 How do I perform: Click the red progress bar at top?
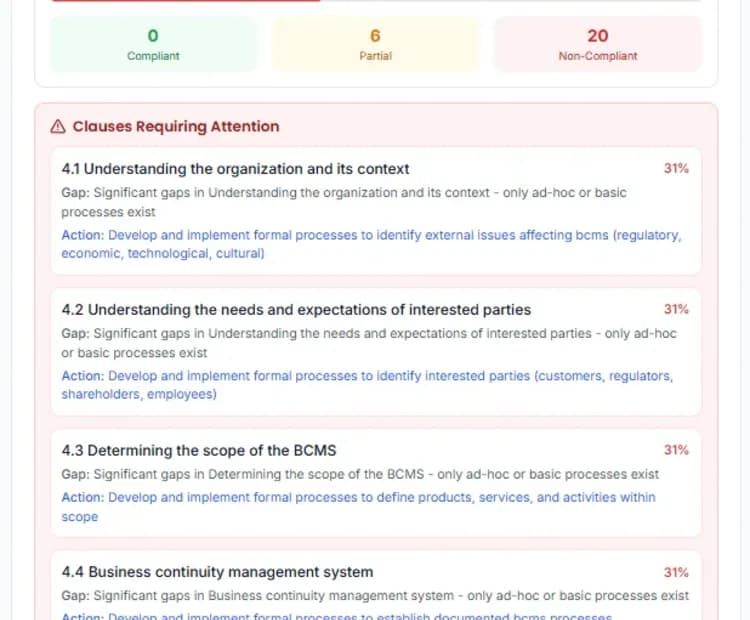[x=185, y=1]
